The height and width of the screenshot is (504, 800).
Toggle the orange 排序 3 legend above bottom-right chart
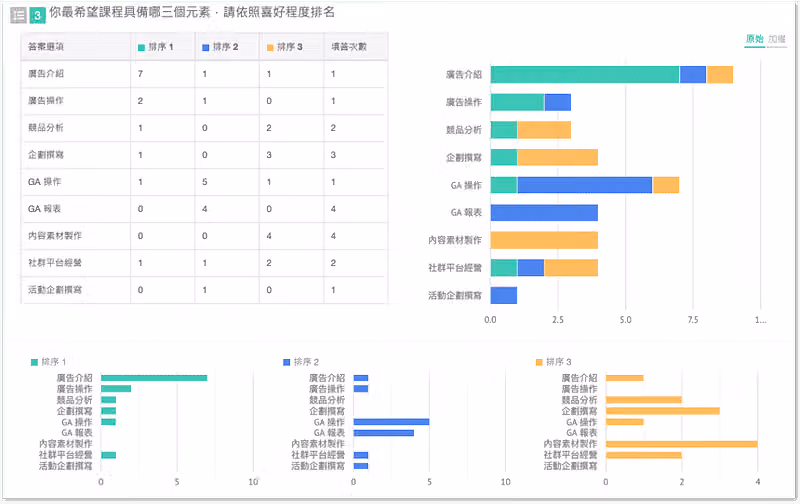(554, 362)
